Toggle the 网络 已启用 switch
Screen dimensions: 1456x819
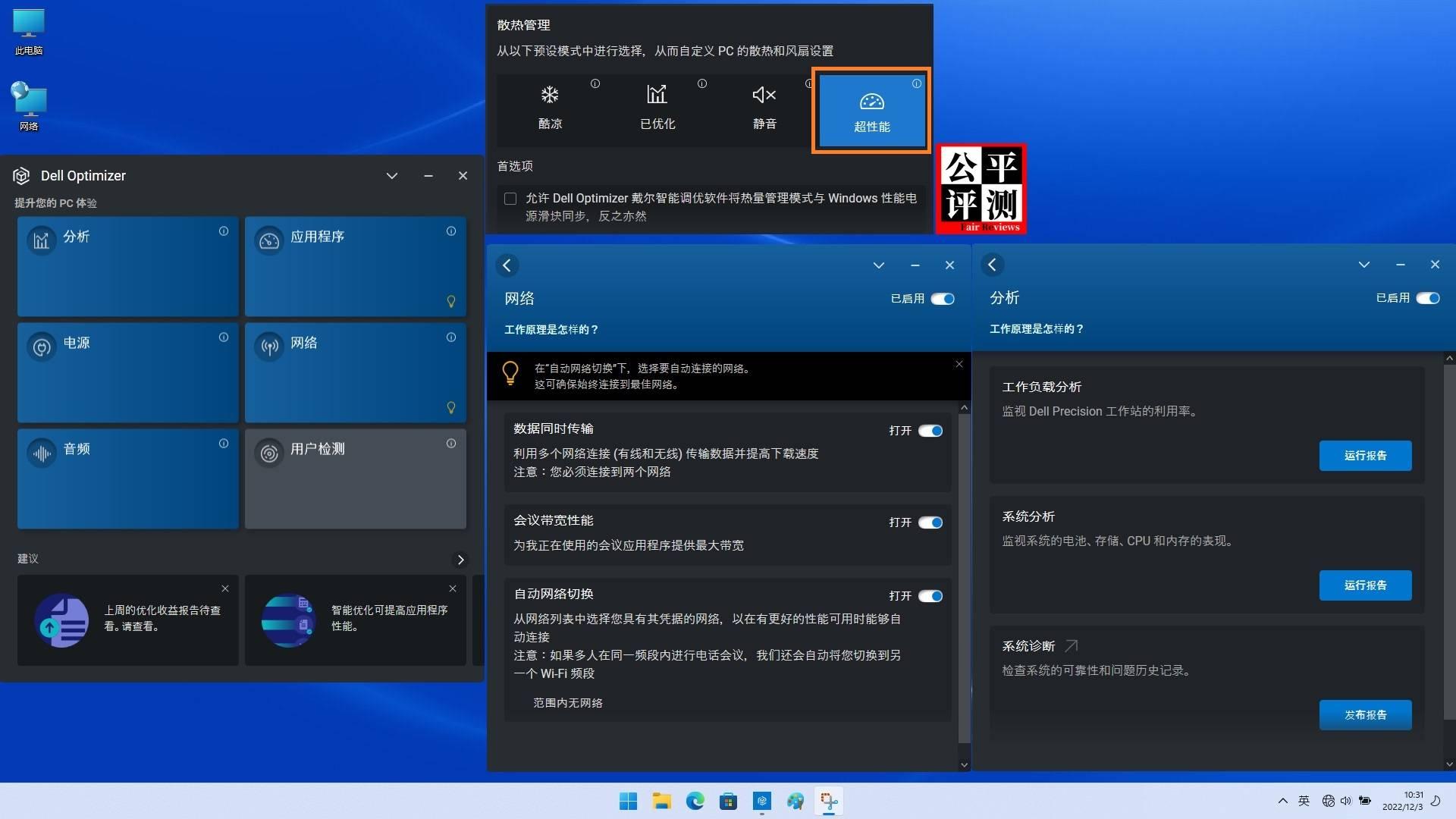943,299
